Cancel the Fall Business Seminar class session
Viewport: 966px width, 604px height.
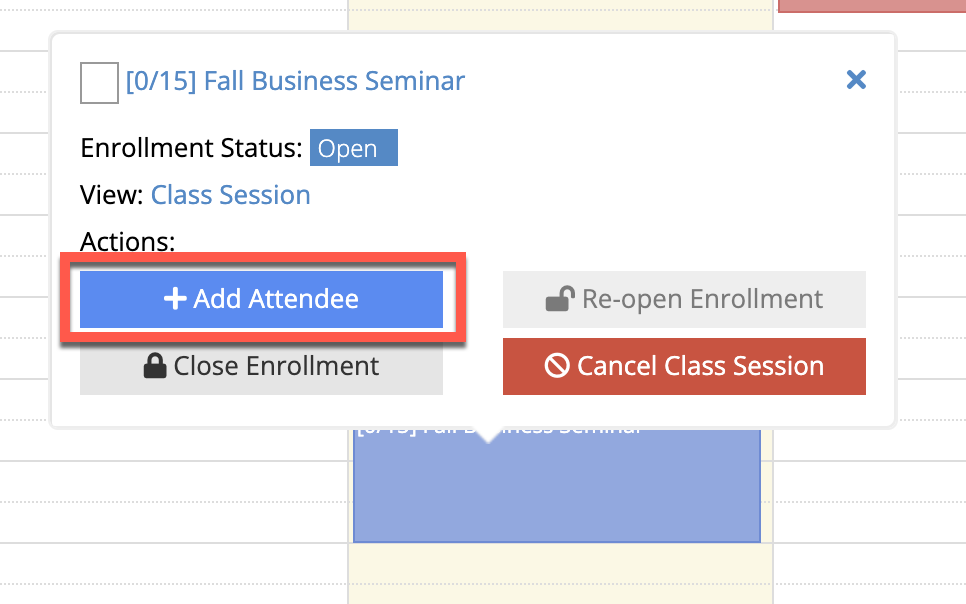[x=684, y=366]
